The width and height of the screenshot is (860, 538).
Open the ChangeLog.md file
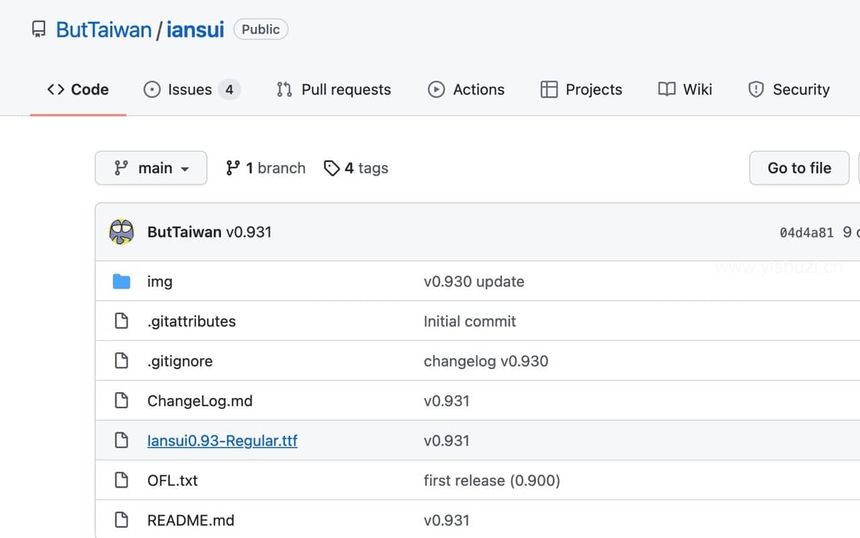click(x=200, y=401)
